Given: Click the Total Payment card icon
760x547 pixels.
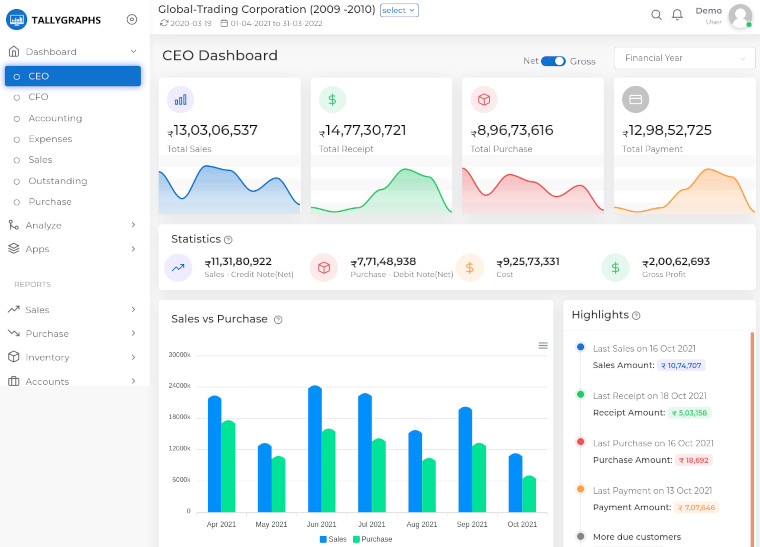Looking at the screenshot, I should tap(636, 100).
